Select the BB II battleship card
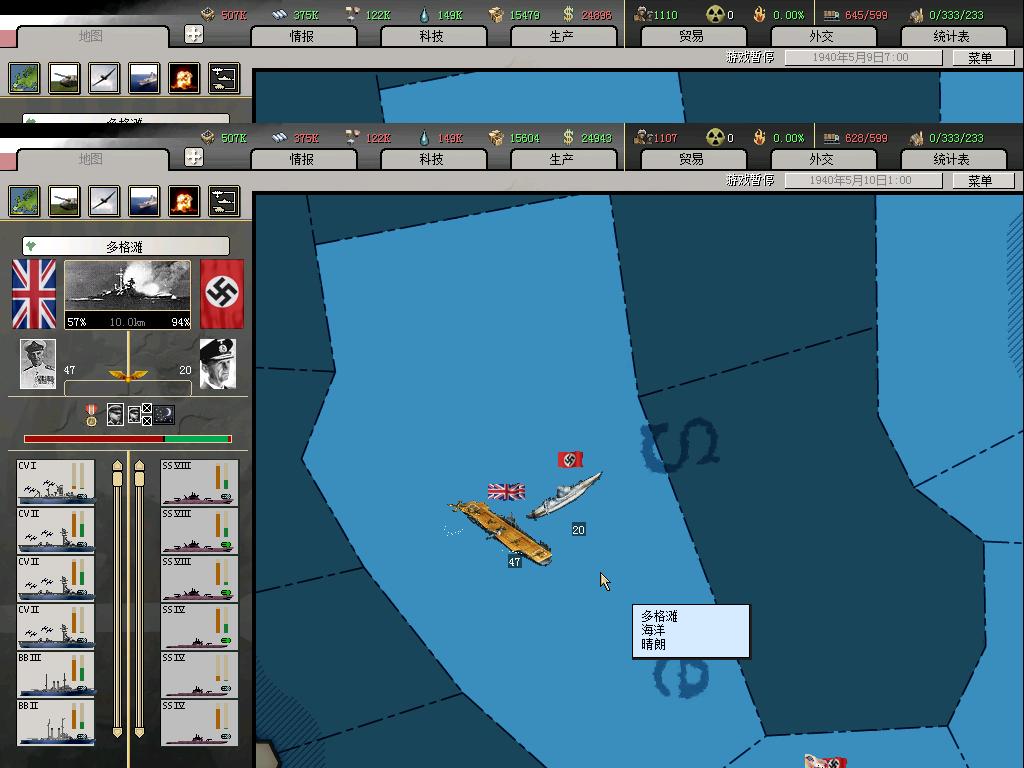 56,722
